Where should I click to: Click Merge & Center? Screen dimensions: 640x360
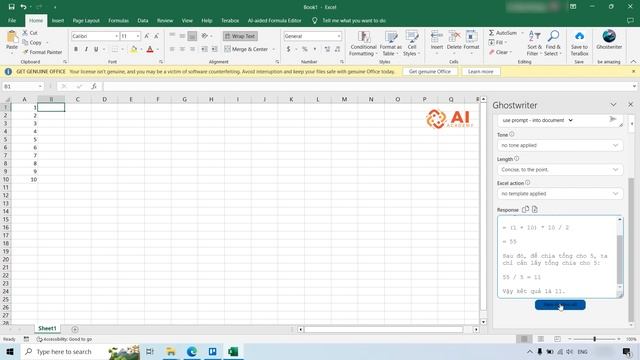pos(246,49)
